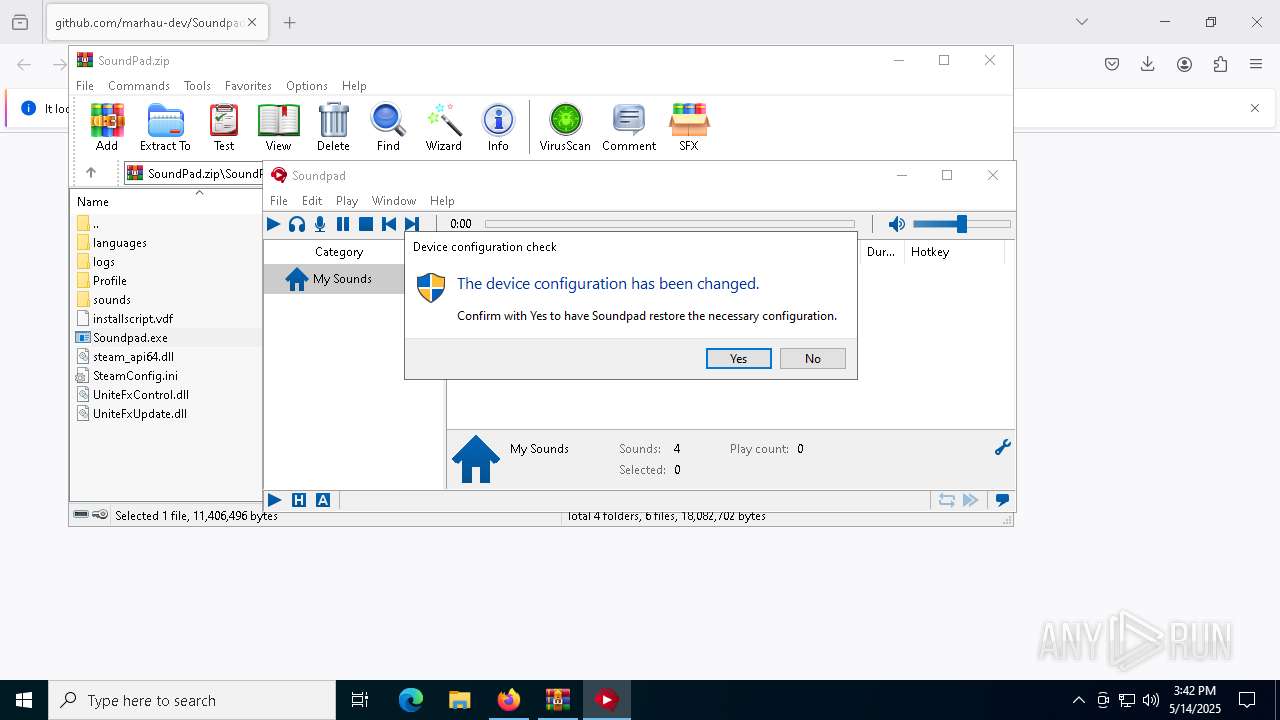Open WinRAR Tools menu
Screen dimensions: 1280x720
tap(197, 86)
